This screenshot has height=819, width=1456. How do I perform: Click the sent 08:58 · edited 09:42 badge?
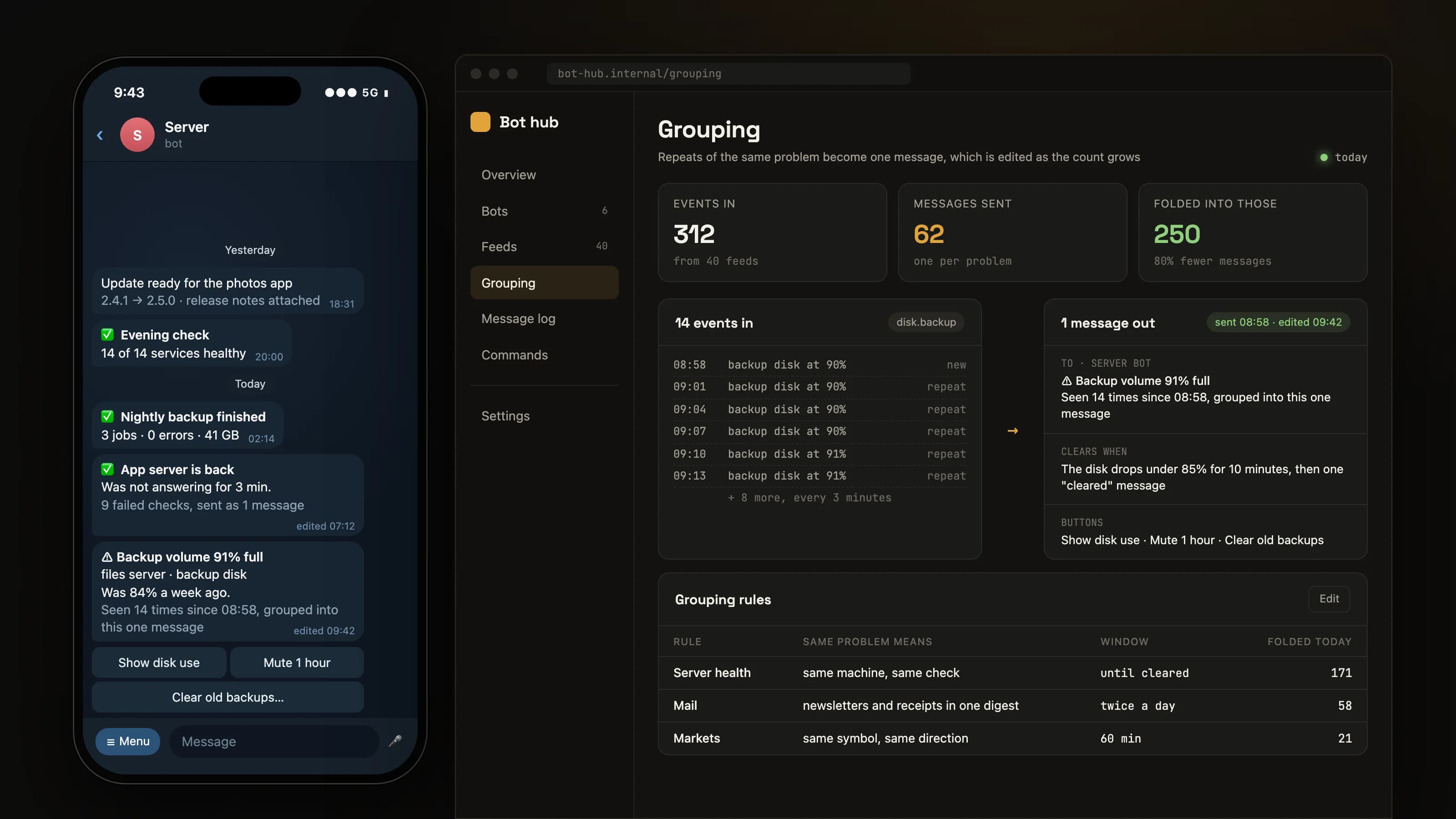[1278, 322]
